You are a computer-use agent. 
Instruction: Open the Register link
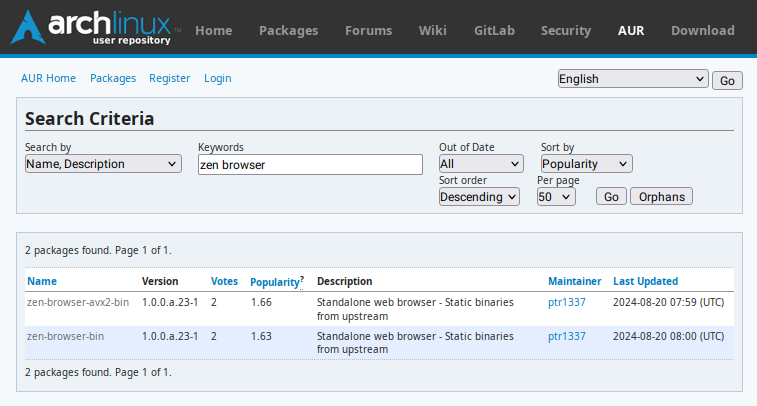[169, 78]
